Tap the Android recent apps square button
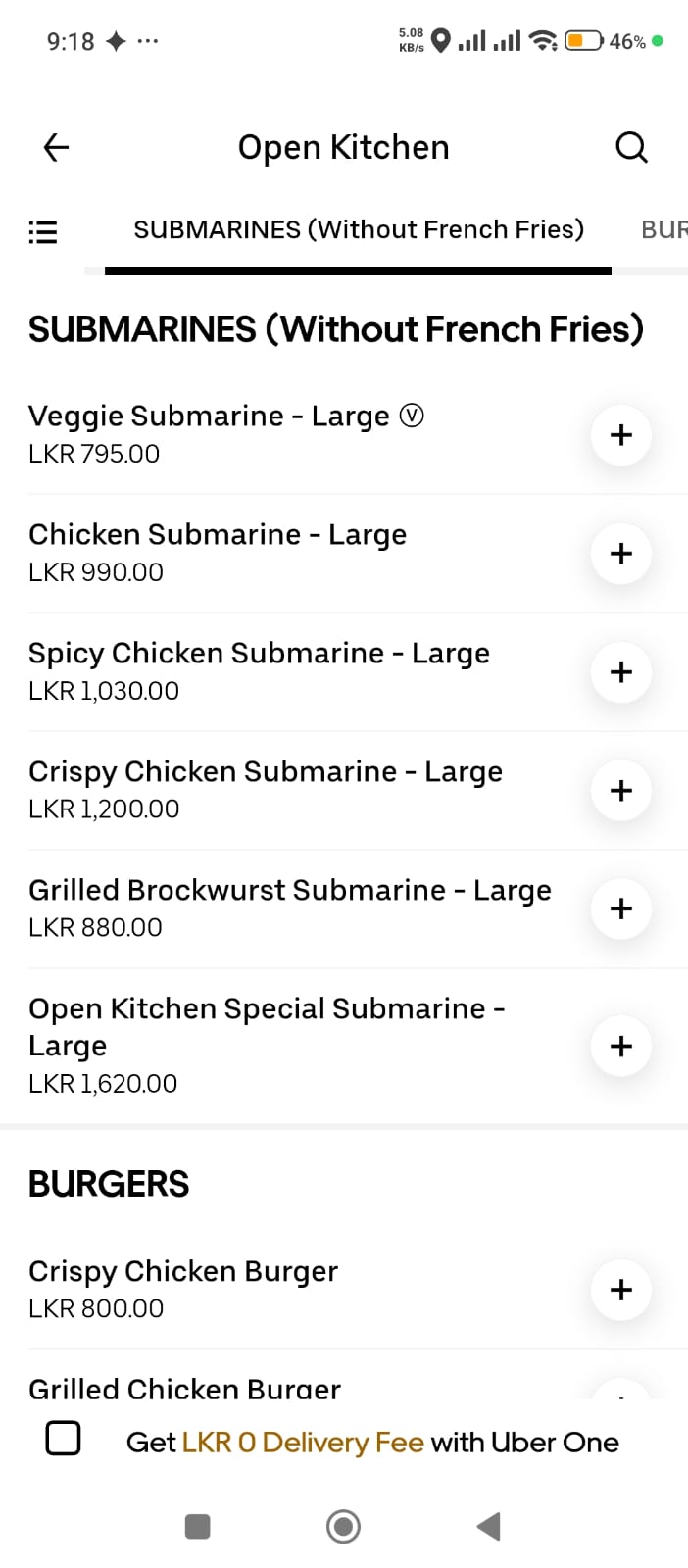Image resolution: width=688 pixels, height=1568 pixels. tap(198, 1526)
